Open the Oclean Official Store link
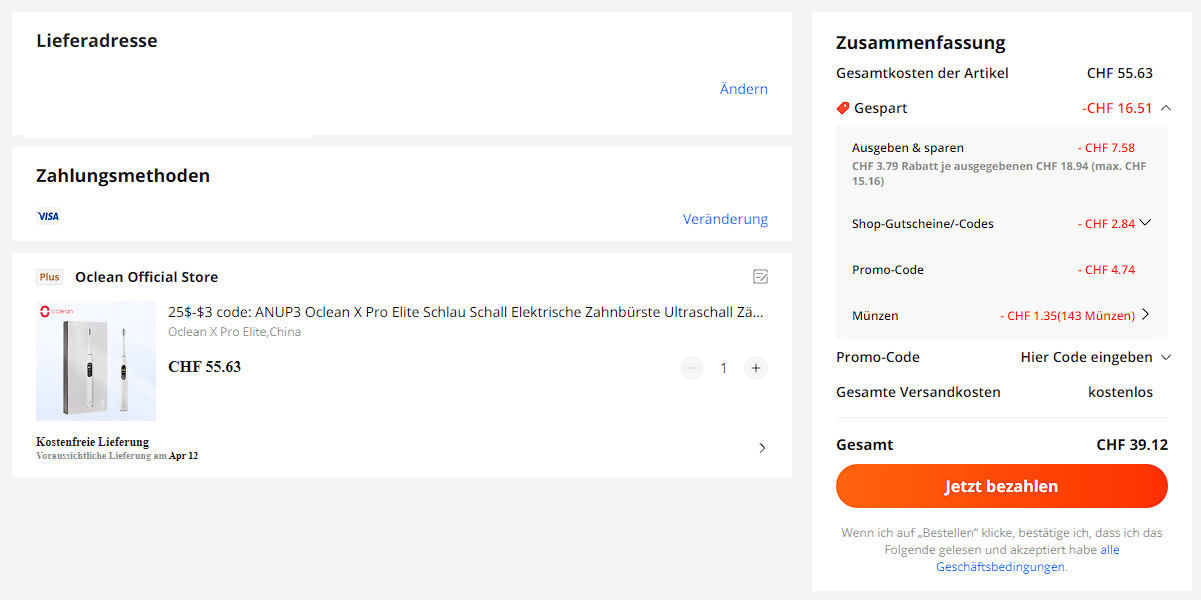 point(146,277)
